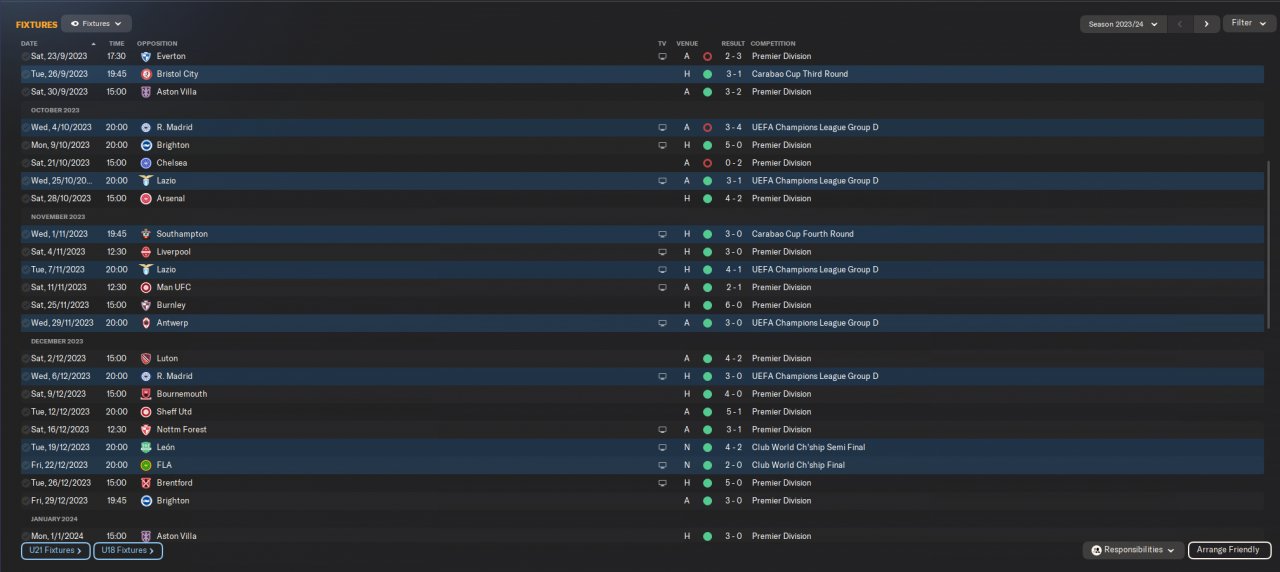Open the Fixtures view dropdown
Image resolution: width=1280 pixels, height=572 pixels.
pyautogui.click(x=96, y=23)
